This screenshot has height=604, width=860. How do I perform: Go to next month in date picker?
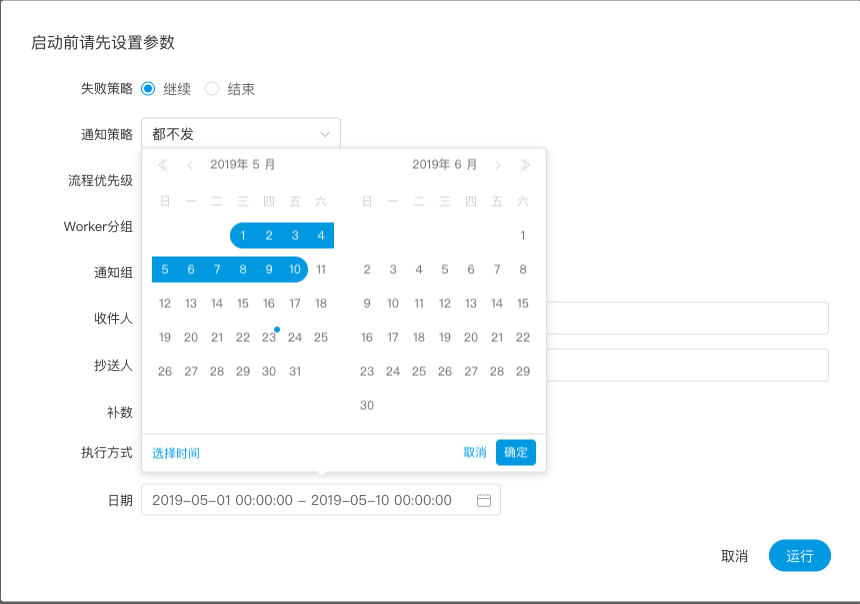[x=498, y=165]
